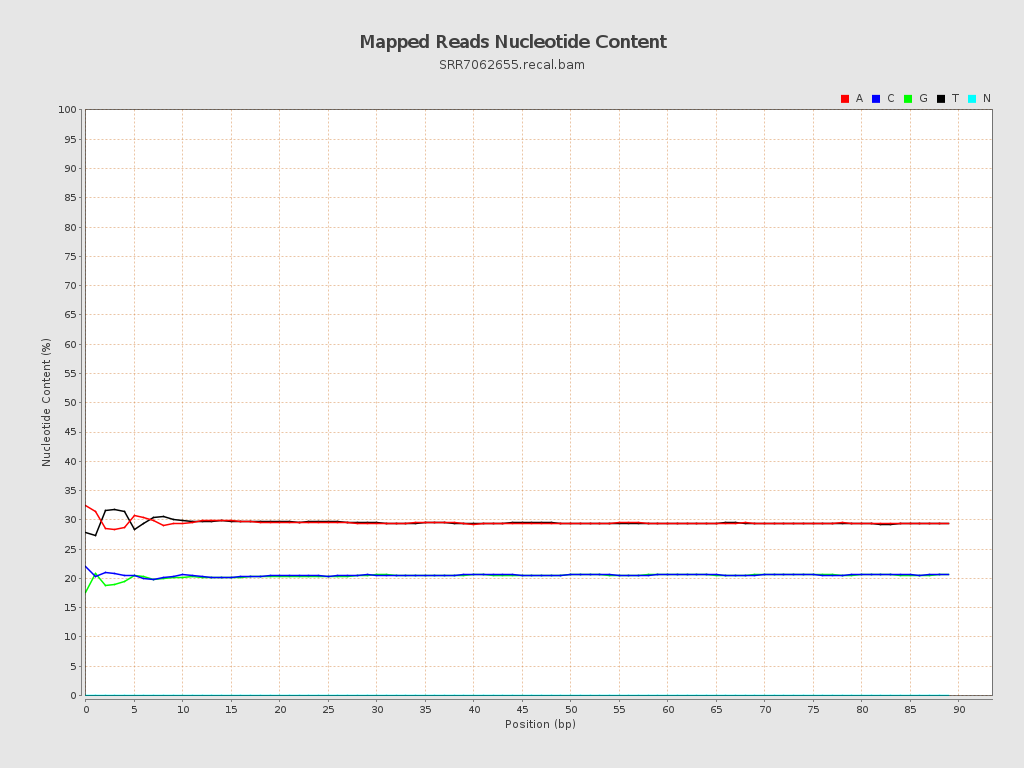Viewport: 1024px width, 768px height.
Task: Click the y-axis tick label 75
Action: (x=70, y=256)
